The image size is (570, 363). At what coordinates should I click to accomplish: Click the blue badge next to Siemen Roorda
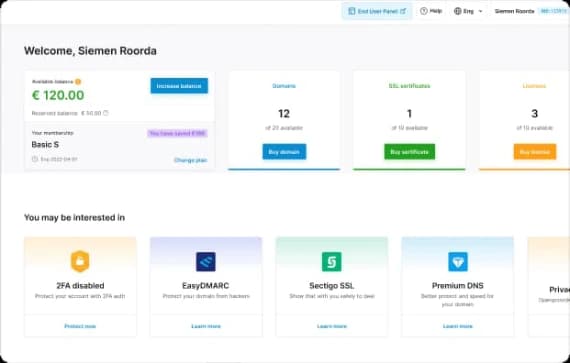pyautogui.click(x=554, y=11)
